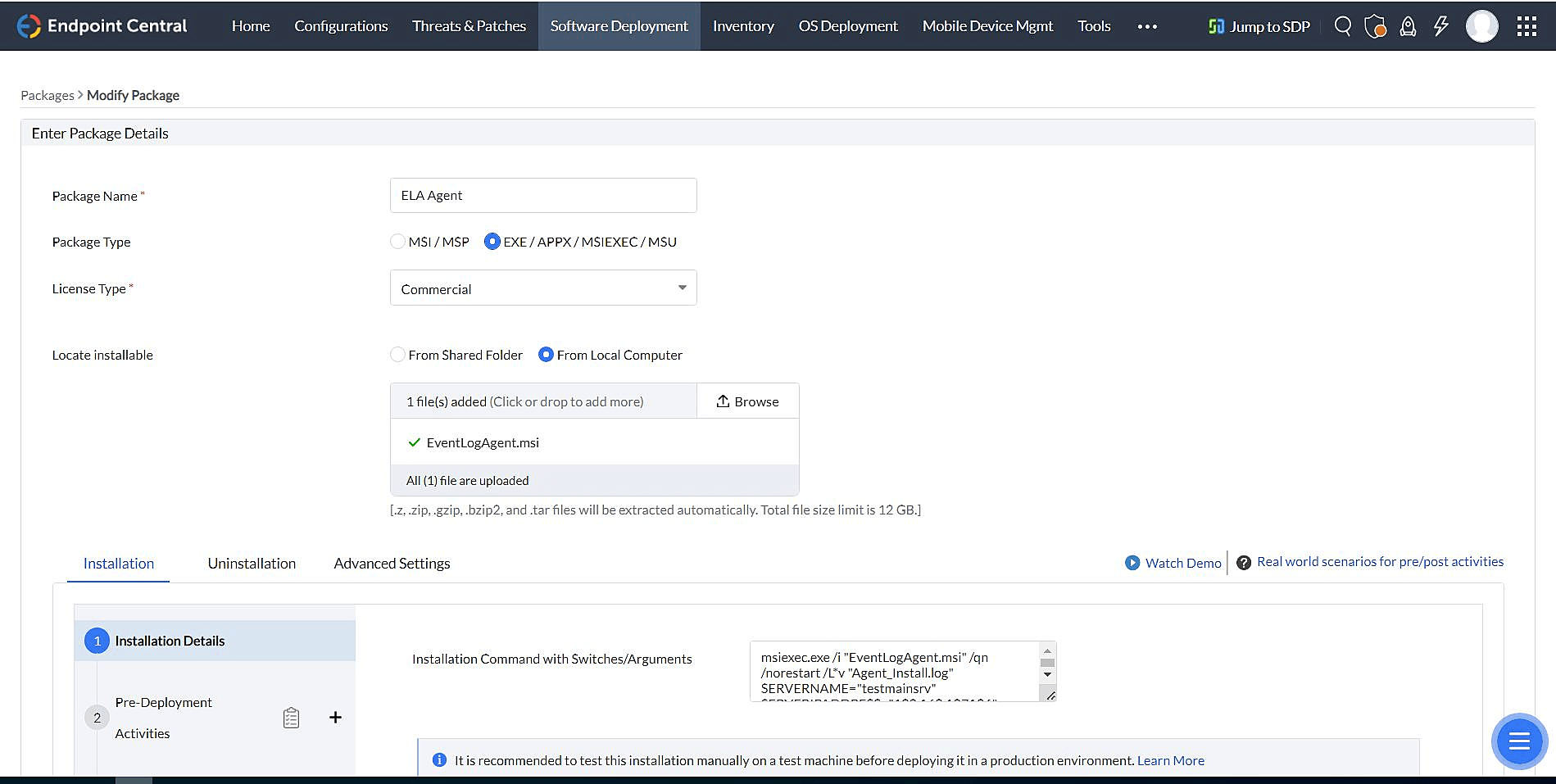The width and height of the screenshot is (1556, 784).
Task: Click the Jump to SDP link
Action: pyautogui.click(x=1270, y=26)
